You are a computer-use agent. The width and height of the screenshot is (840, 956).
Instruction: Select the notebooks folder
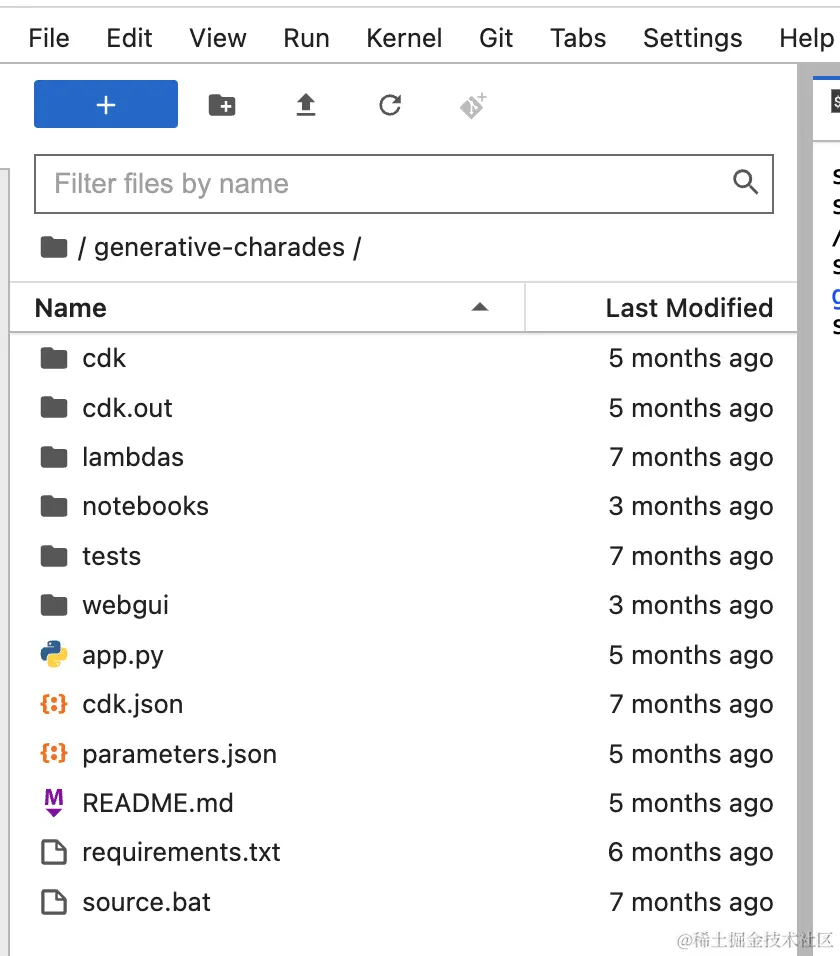404,507
